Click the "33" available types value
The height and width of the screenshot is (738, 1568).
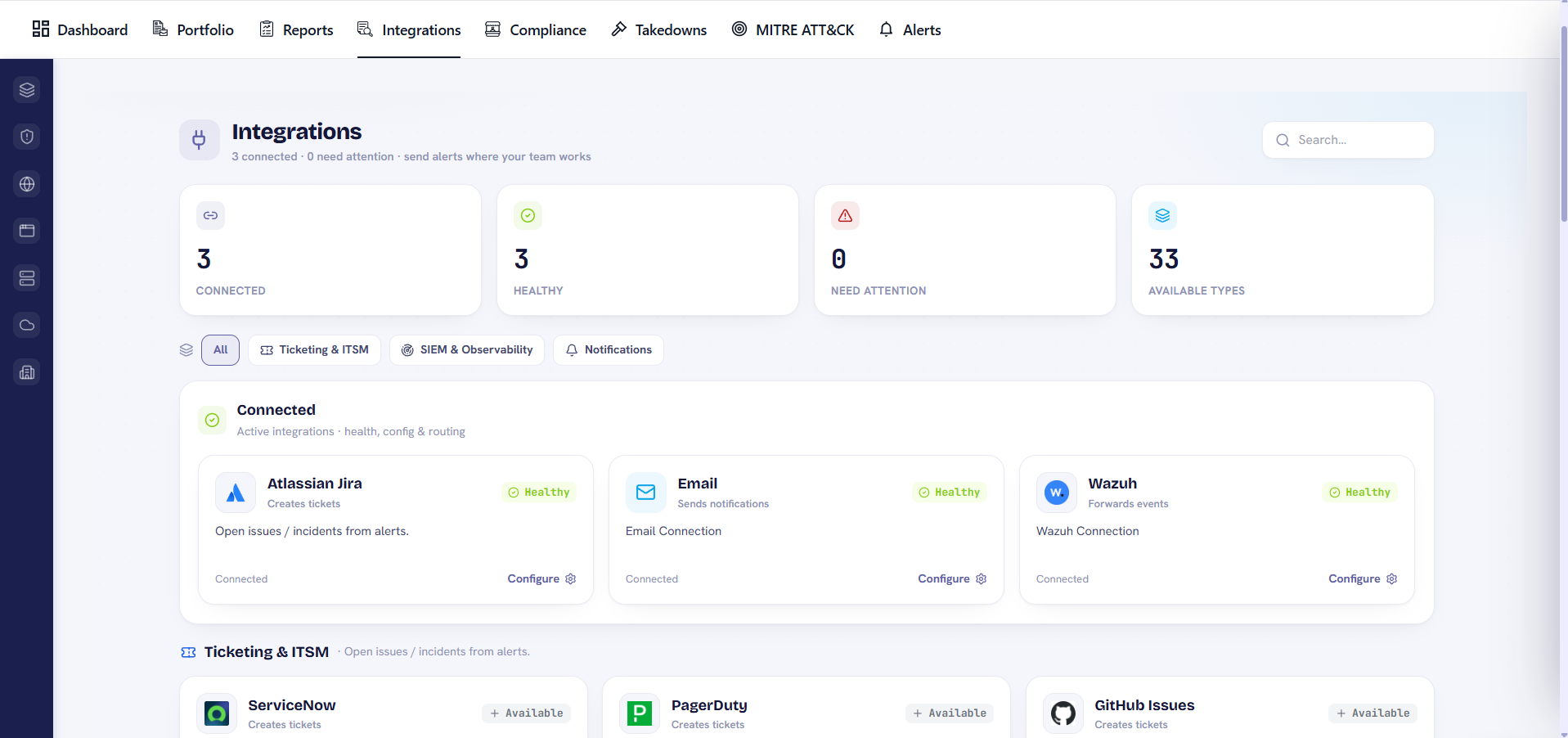[x=1164, y=259]
